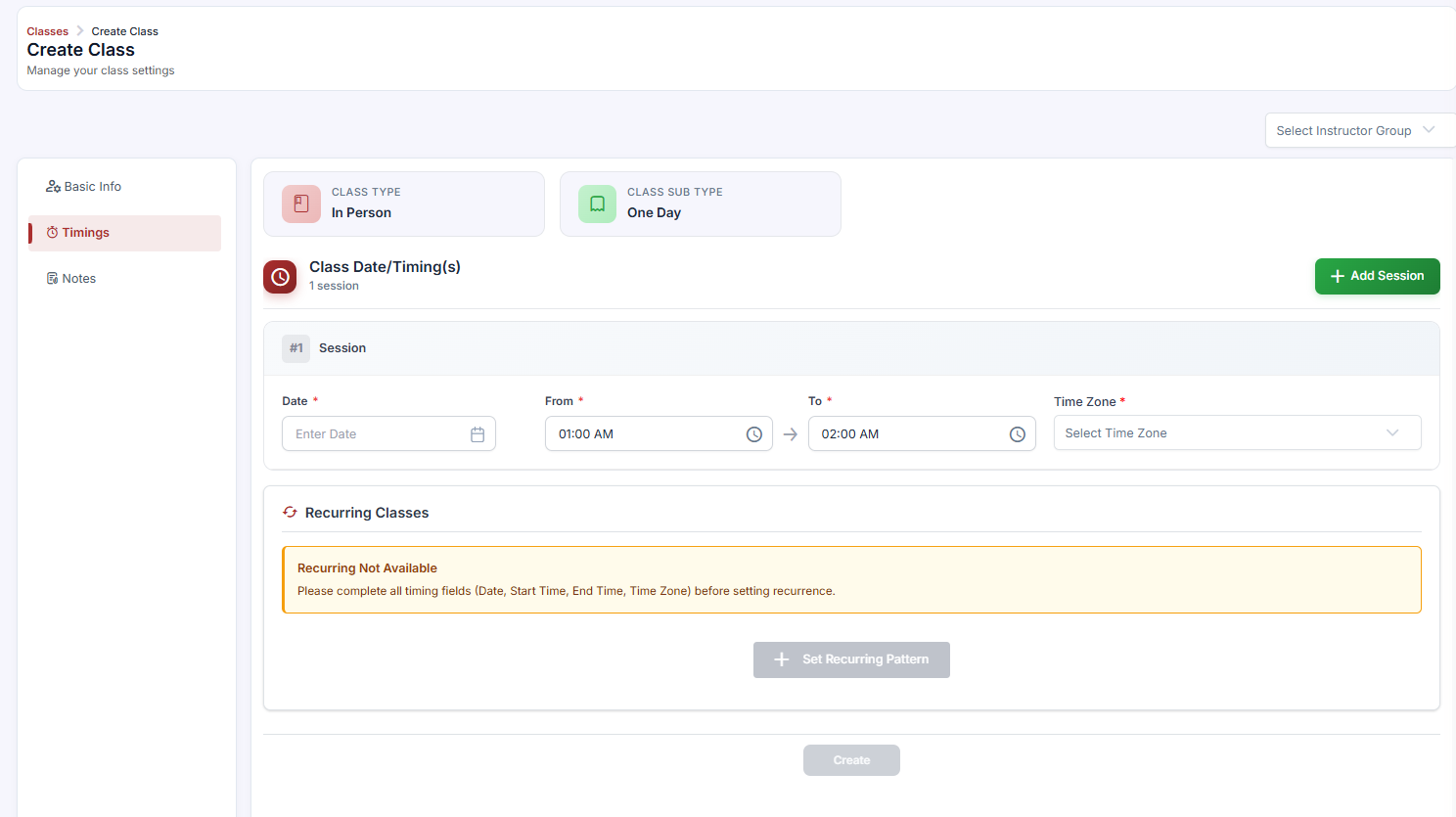Open the Select Instructor Group dropdown
This screenshot has width=1456, height=817.
tap(1360, 130)
